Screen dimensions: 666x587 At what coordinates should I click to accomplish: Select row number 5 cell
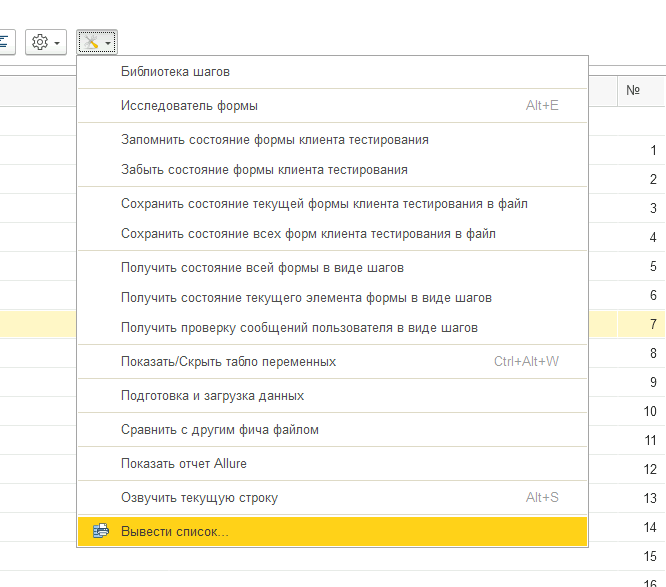pyautogui.click(x=641, y=266)
